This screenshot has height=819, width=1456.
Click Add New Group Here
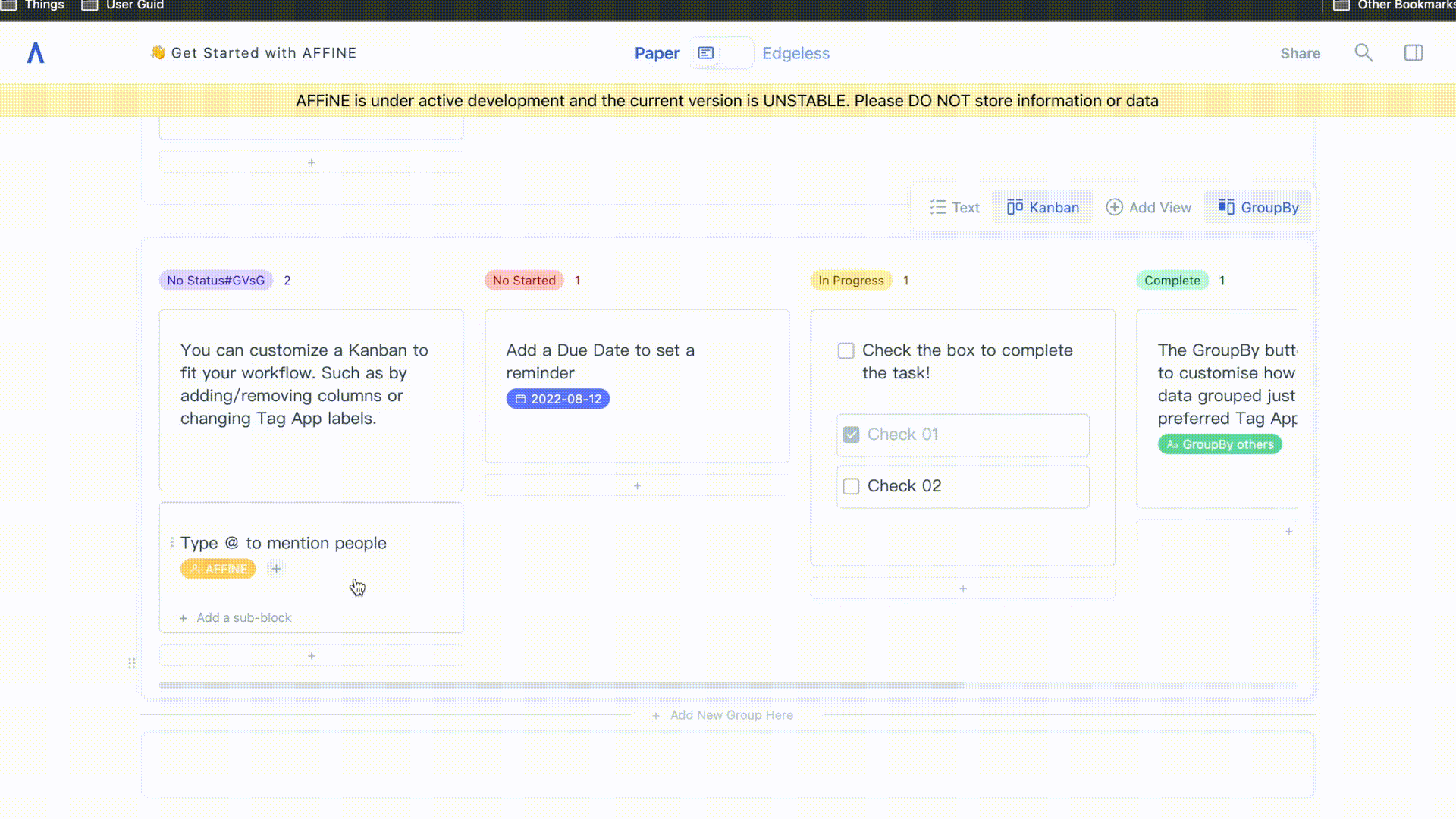(x=723, y=715)
